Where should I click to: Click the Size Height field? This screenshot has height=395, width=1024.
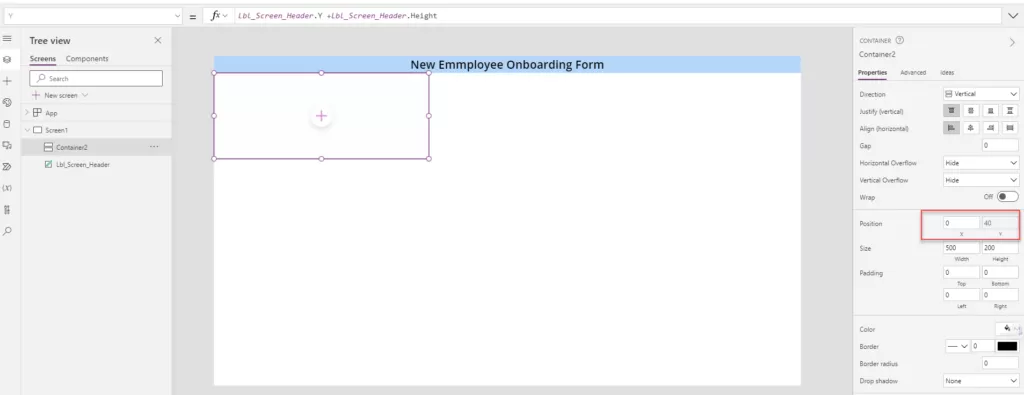pyautogui.click(x=1000, y=247)
